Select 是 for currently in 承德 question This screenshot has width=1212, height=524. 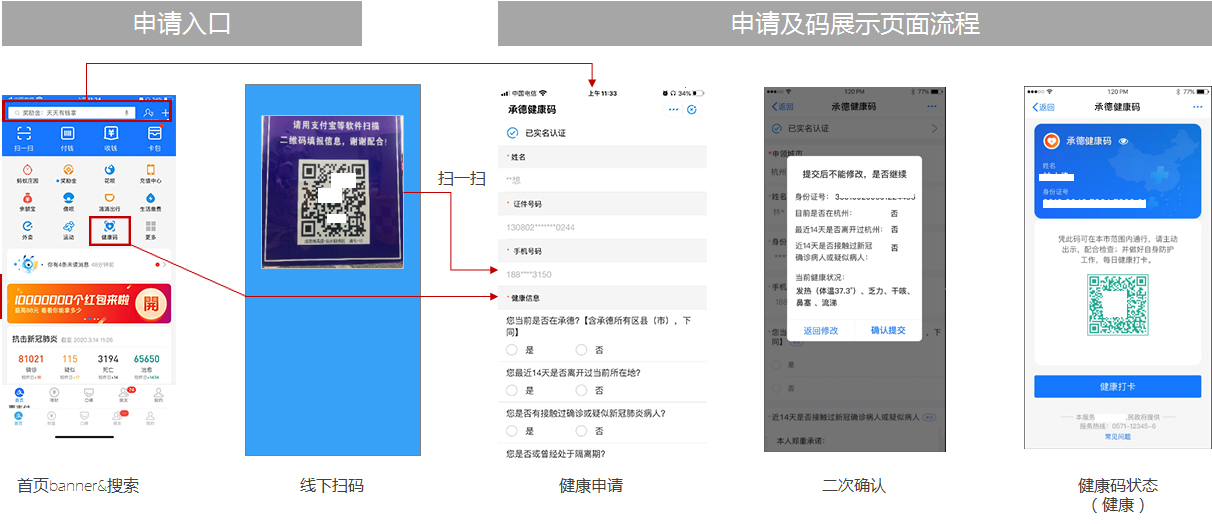pos(512,350)
